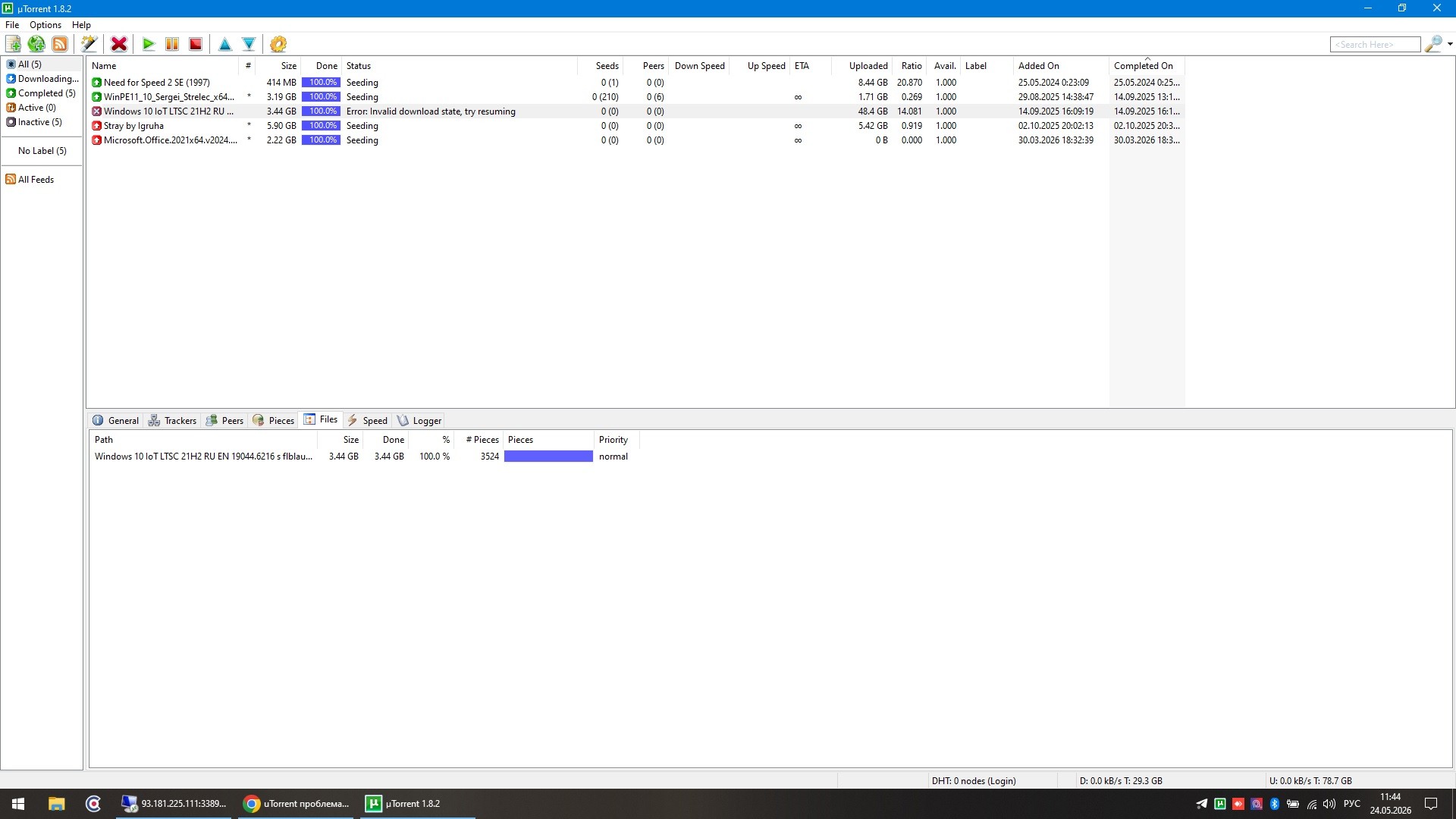Open the File menu
The image size is (1456, 819).
[x=12, y=25]
